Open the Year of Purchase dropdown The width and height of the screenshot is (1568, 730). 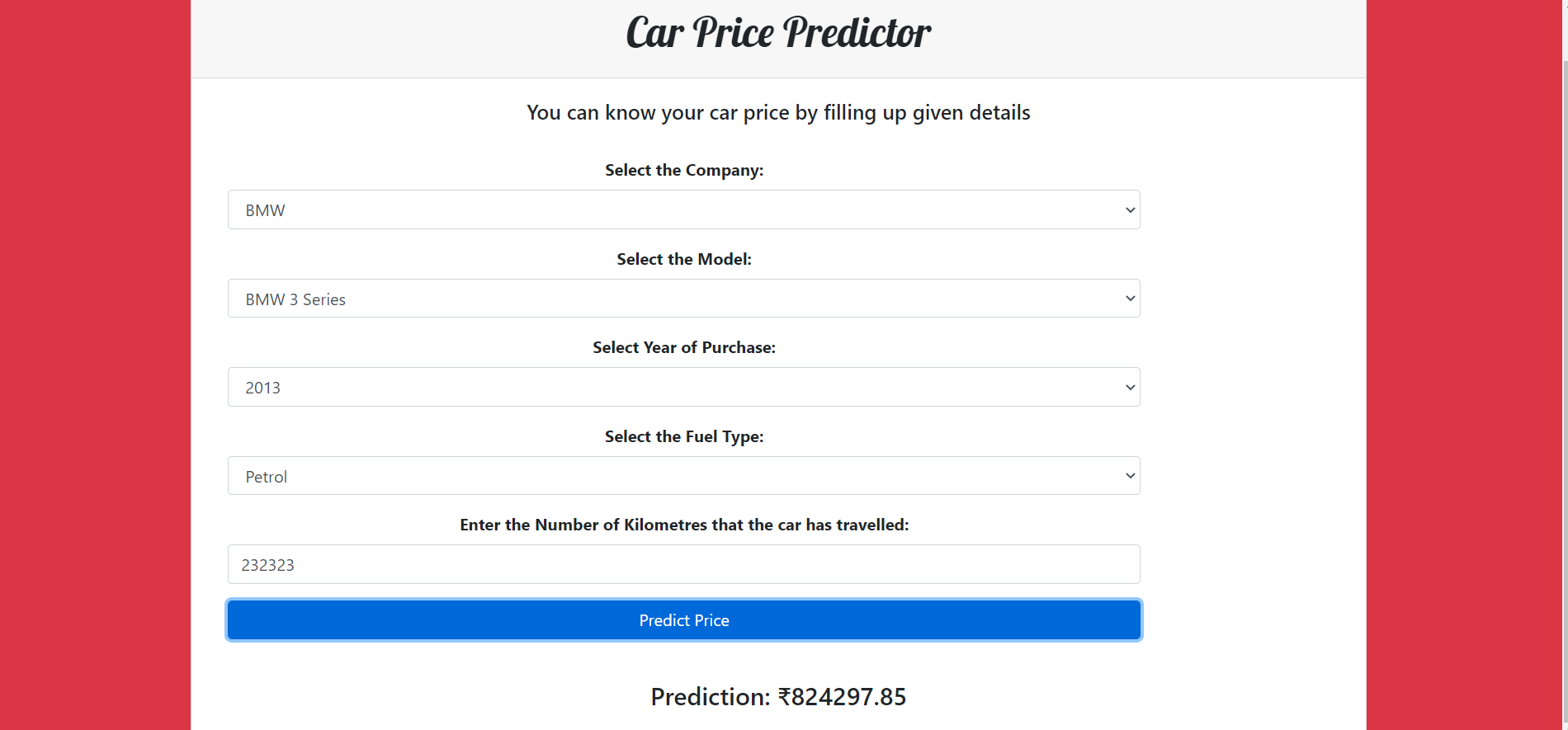[x=683, y=386]
